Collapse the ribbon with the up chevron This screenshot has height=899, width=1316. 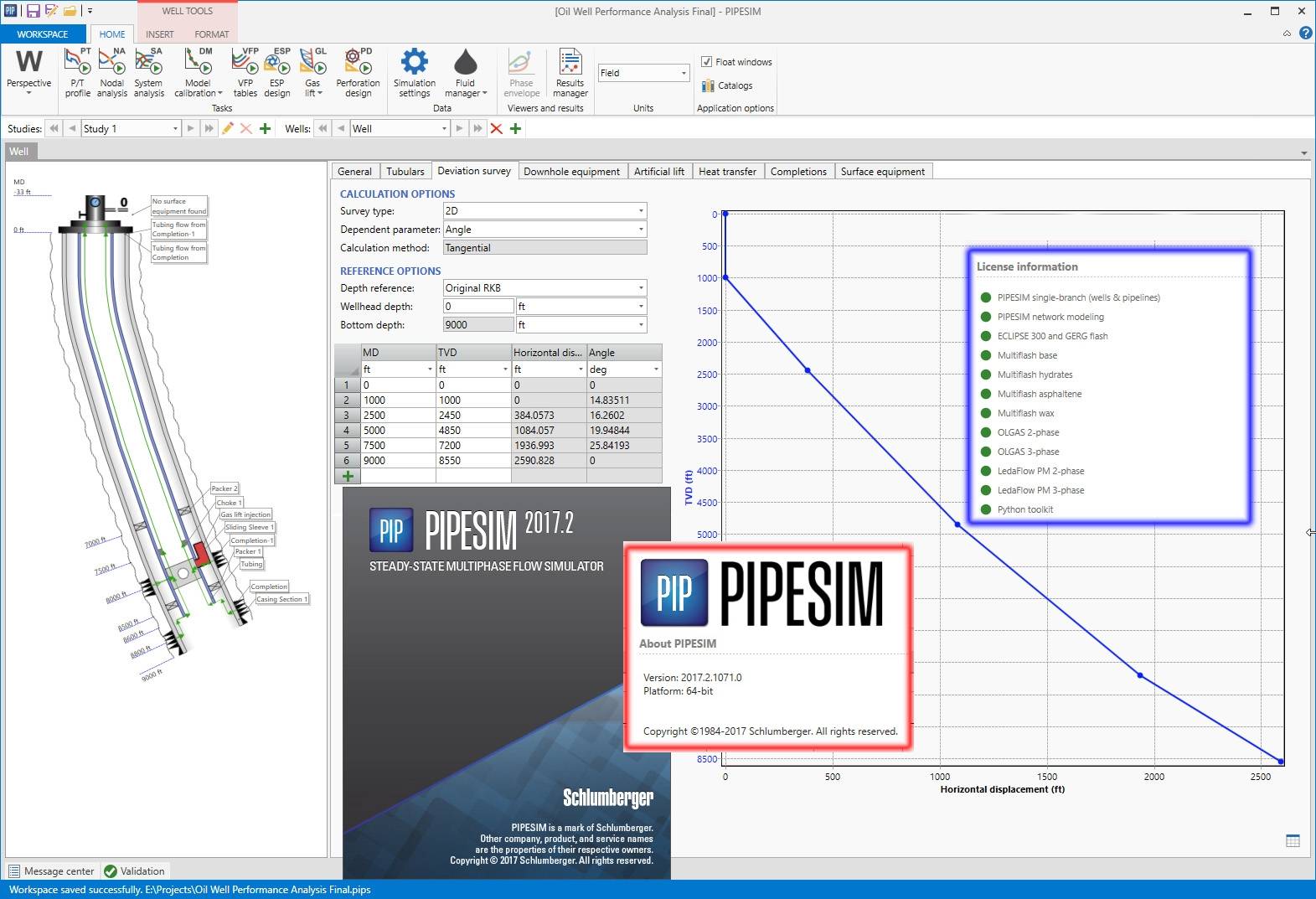1287,34
